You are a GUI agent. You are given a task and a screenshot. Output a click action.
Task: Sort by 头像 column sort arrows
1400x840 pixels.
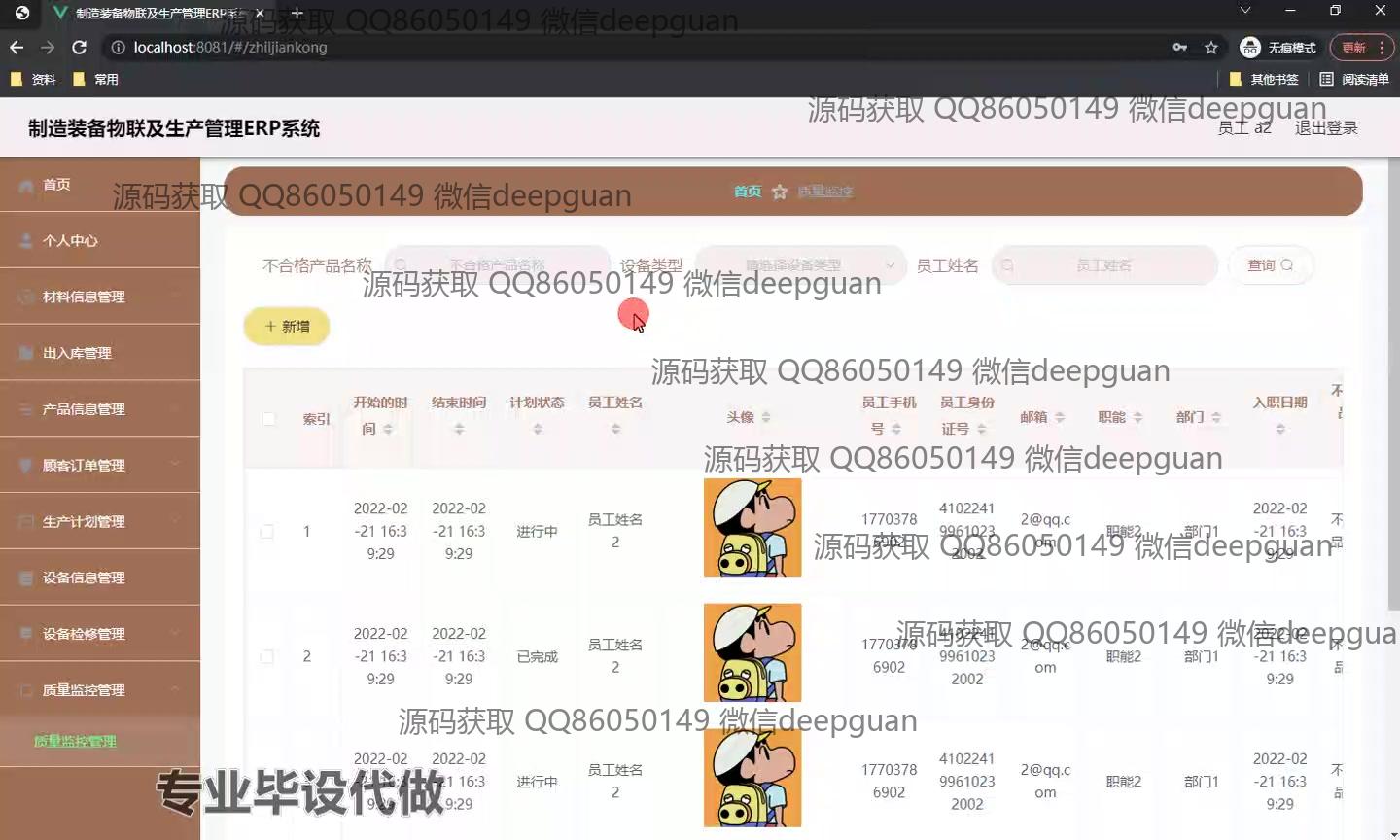coord(766,417)
